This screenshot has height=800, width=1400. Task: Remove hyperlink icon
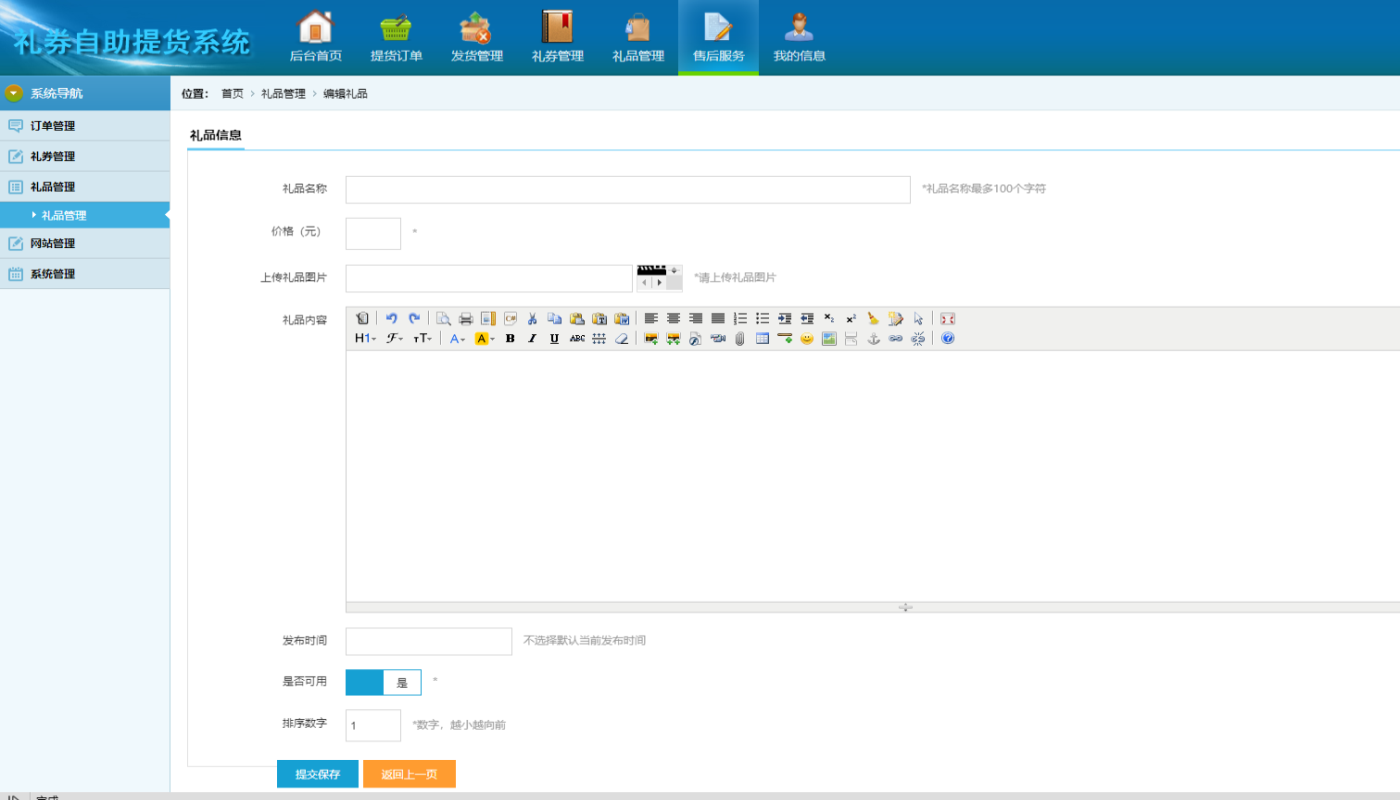click(918, 339)
